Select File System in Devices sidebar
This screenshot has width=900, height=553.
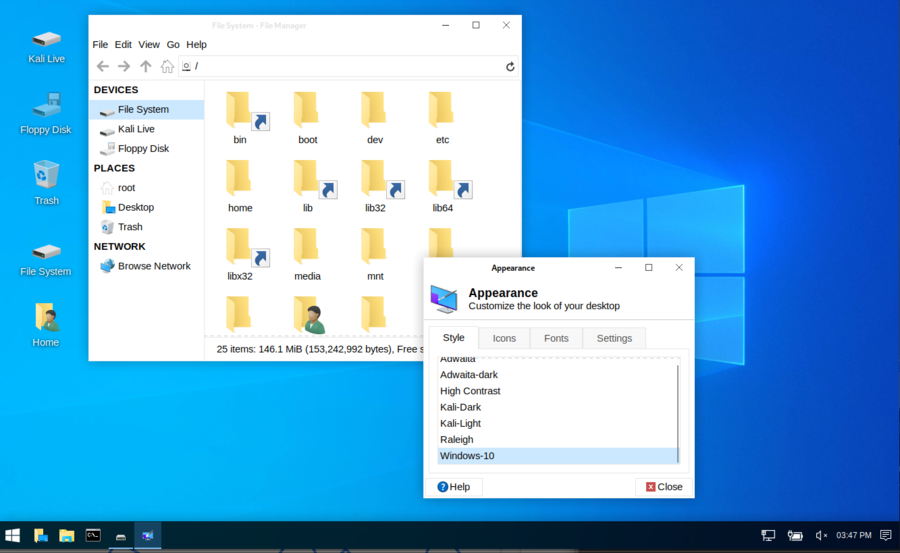(146, 109)
